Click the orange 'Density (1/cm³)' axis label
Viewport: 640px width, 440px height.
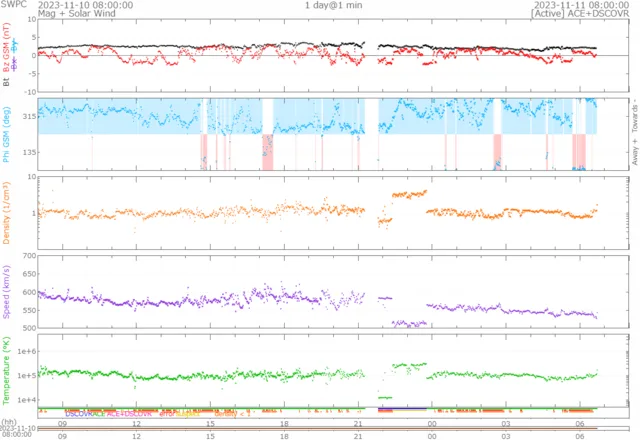(x=7, y=213)
